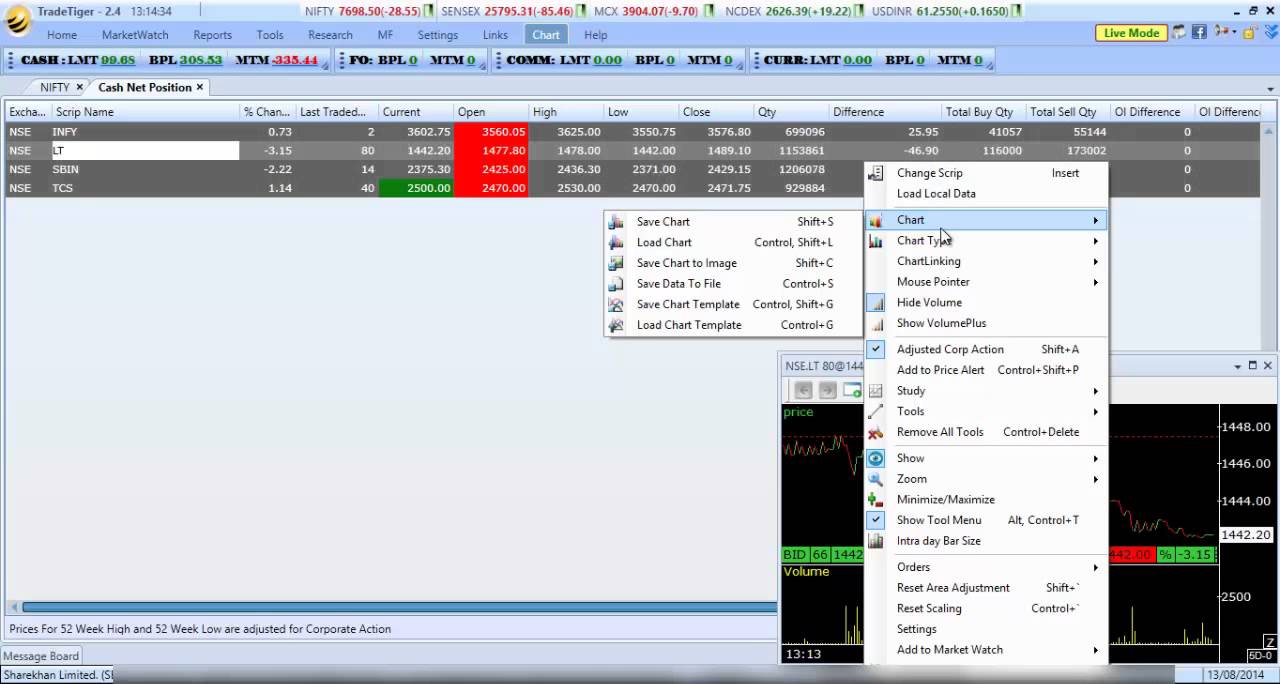Screen dimensions: 1280x684
Task: Choose Reset Scaling
Action: tap(986, 608)
